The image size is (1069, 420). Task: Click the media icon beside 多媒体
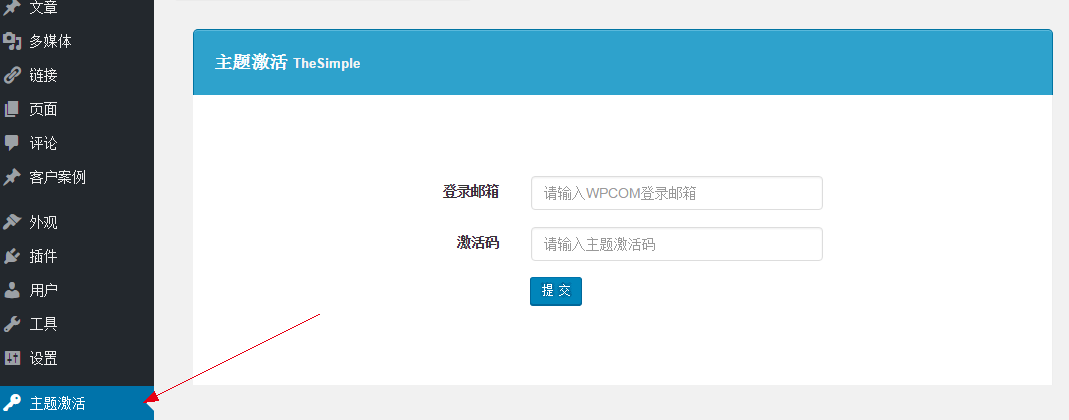coord(12,41)
